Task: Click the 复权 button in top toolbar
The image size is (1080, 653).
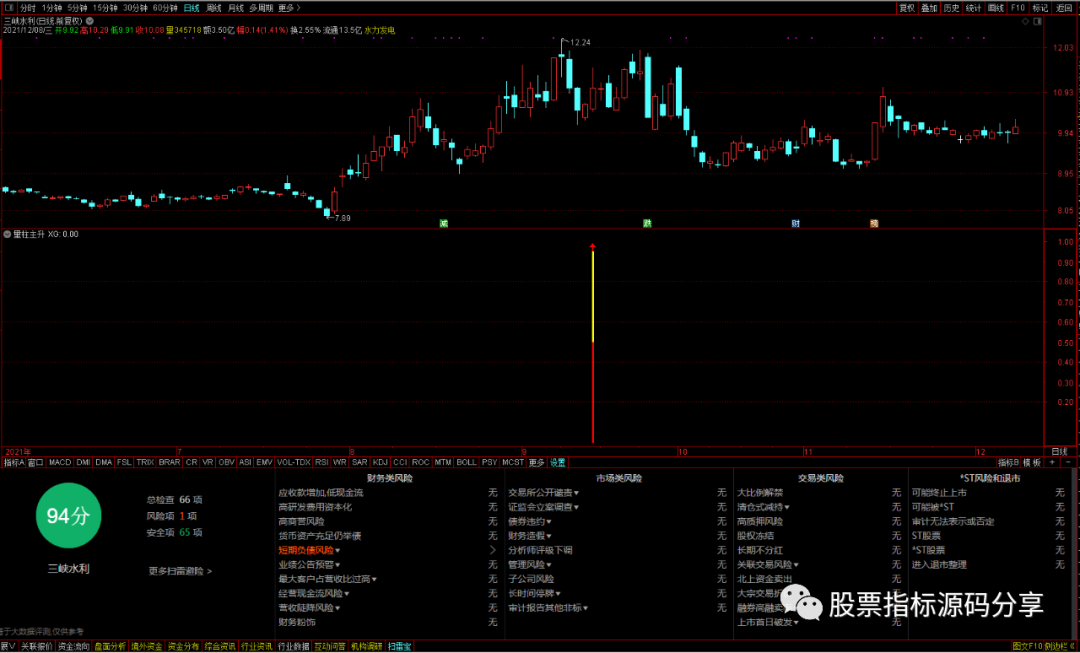Action: click(x=907, y=8)
